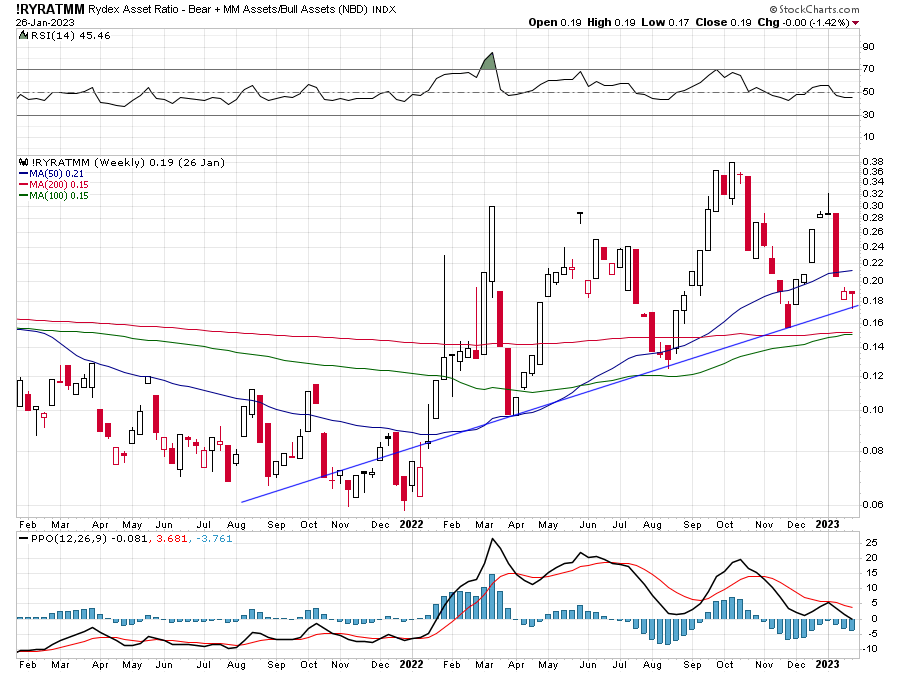Click the RSI(14) 45.46 indicator label
The image size is (900, 673).
pyautogui.click(x=71, y=35)
